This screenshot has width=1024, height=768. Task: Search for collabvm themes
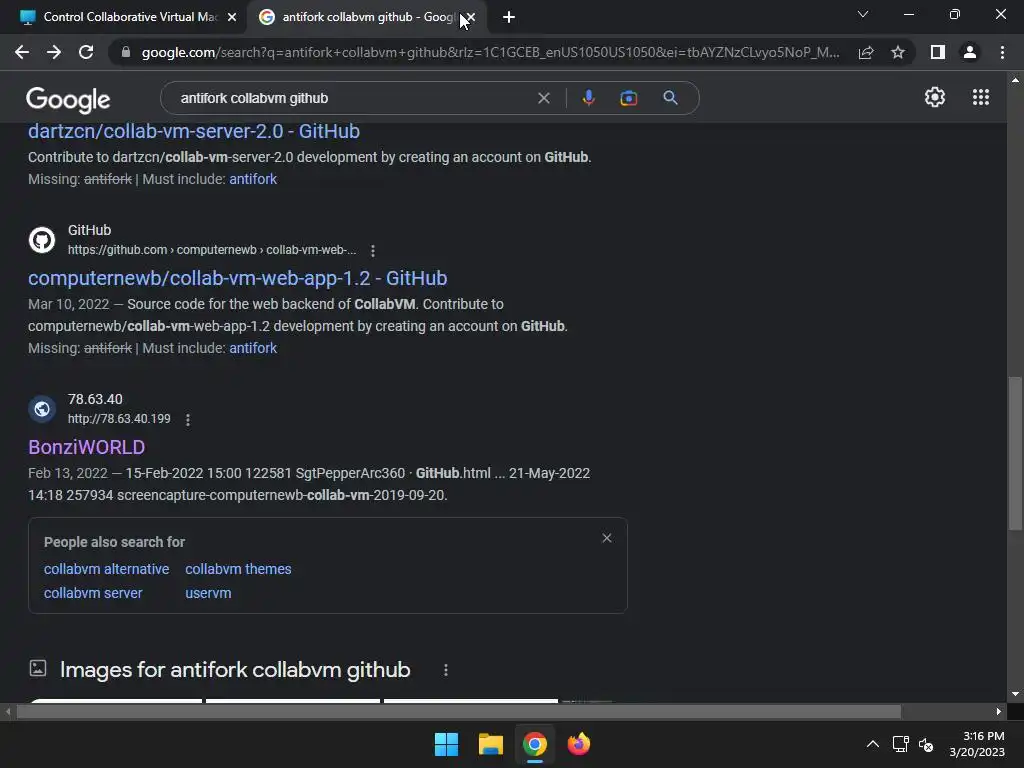[x=238, y=569]
